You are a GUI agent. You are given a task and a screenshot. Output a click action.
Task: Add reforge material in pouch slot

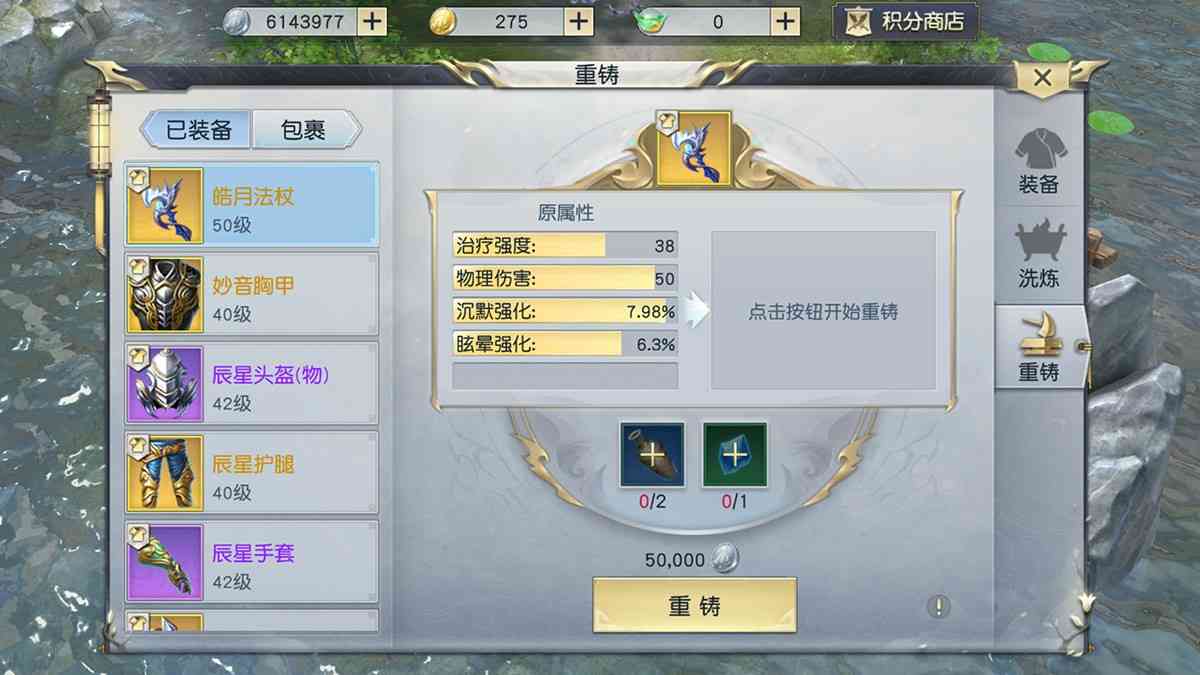(652, 454)
